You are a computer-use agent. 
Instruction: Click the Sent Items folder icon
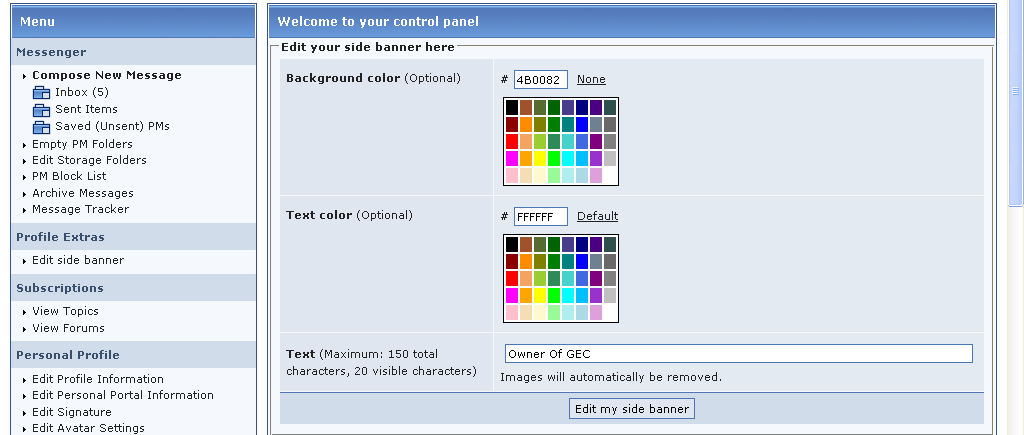pyautogui.click(x=41, y=110)
